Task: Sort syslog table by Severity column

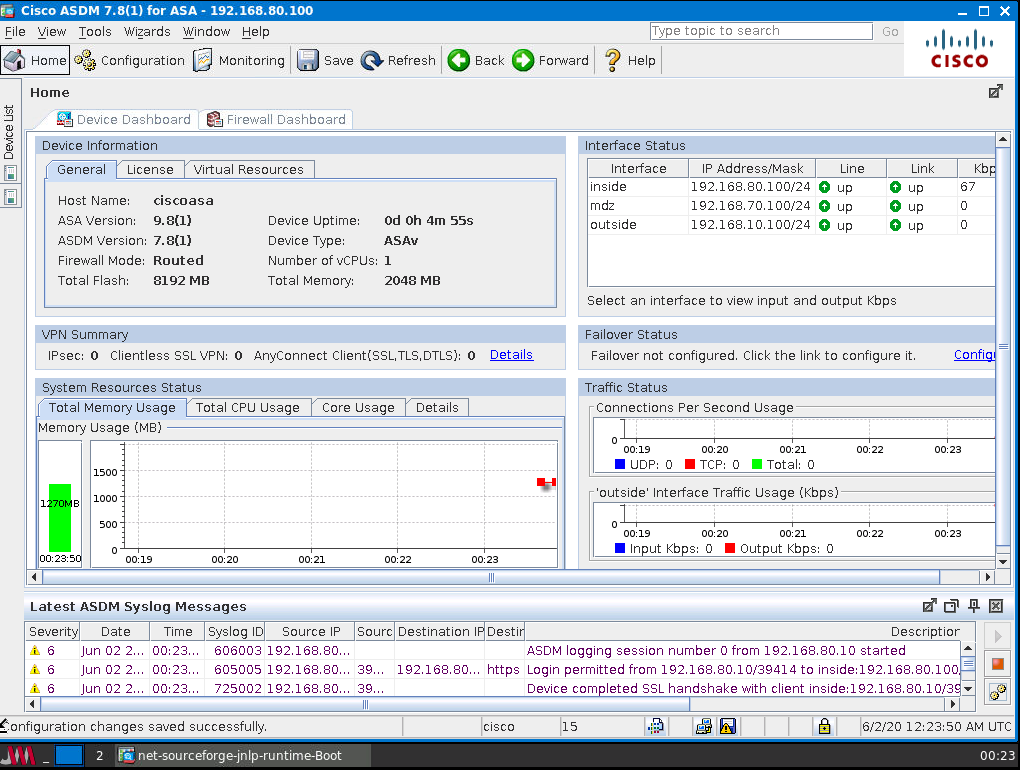Action: pos(53,631)
